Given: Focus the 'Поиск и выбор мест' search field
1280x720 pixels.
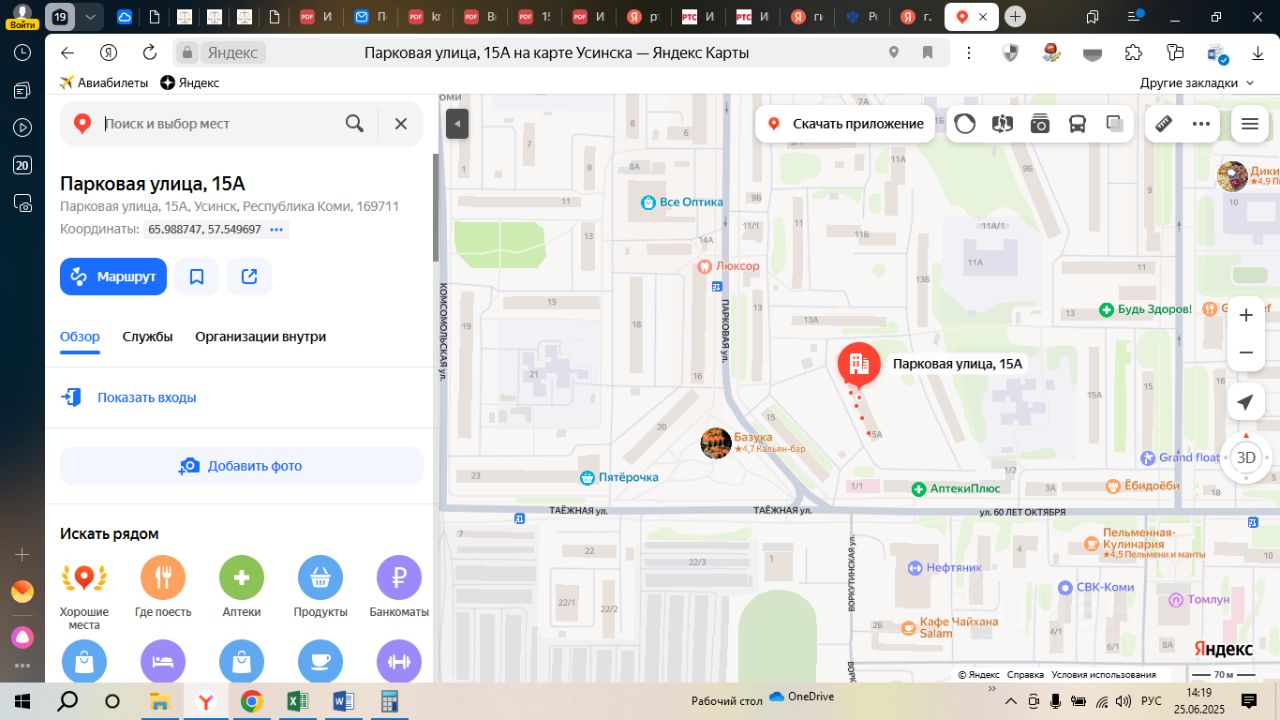Looking at the screenshot, I should (218, 123).
